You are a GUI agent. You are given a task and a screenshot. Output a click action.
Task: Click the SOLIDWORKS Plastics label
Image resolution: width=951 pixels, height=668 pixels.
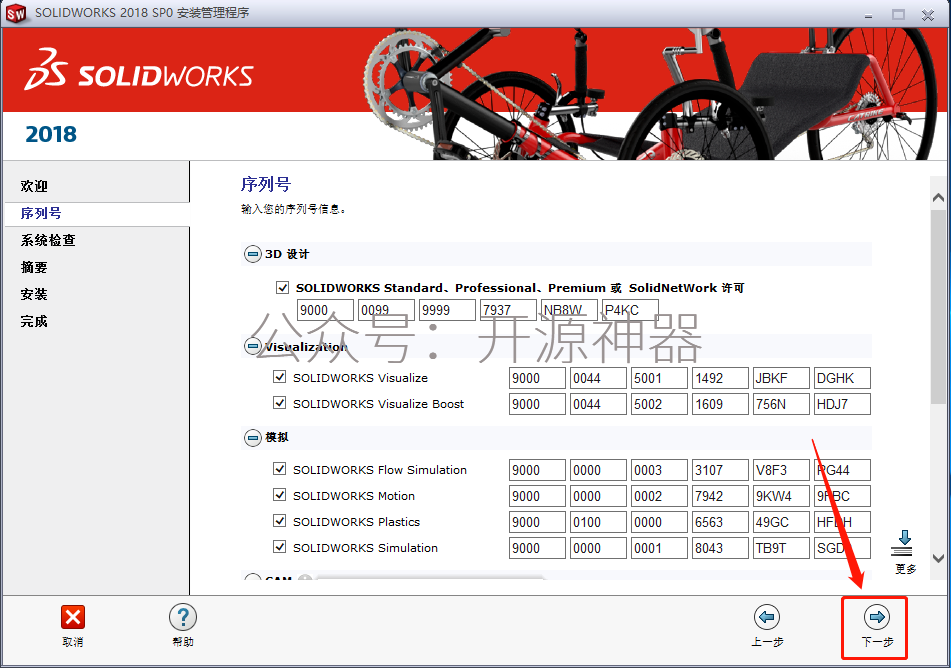[x=356, y=522]
